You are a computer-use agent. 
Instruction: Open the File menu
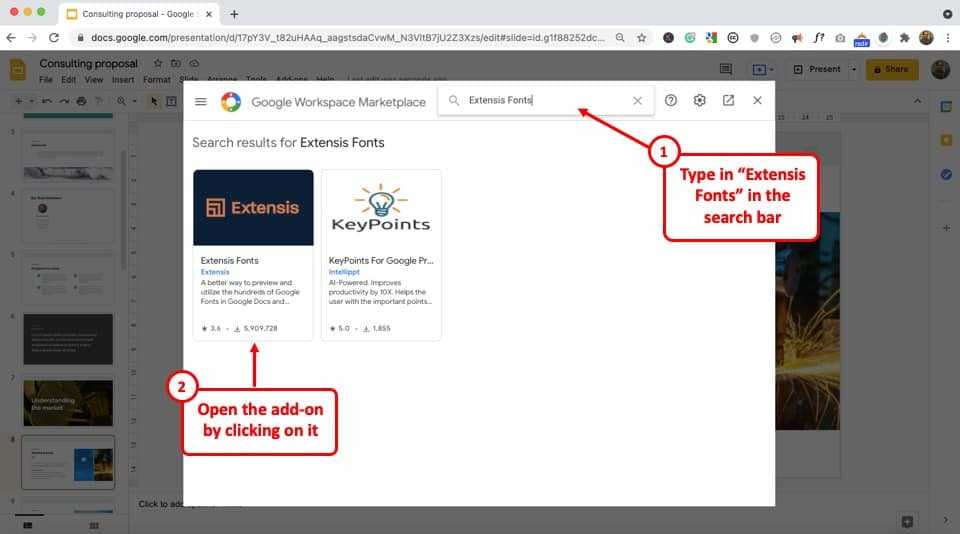(46, 79)
